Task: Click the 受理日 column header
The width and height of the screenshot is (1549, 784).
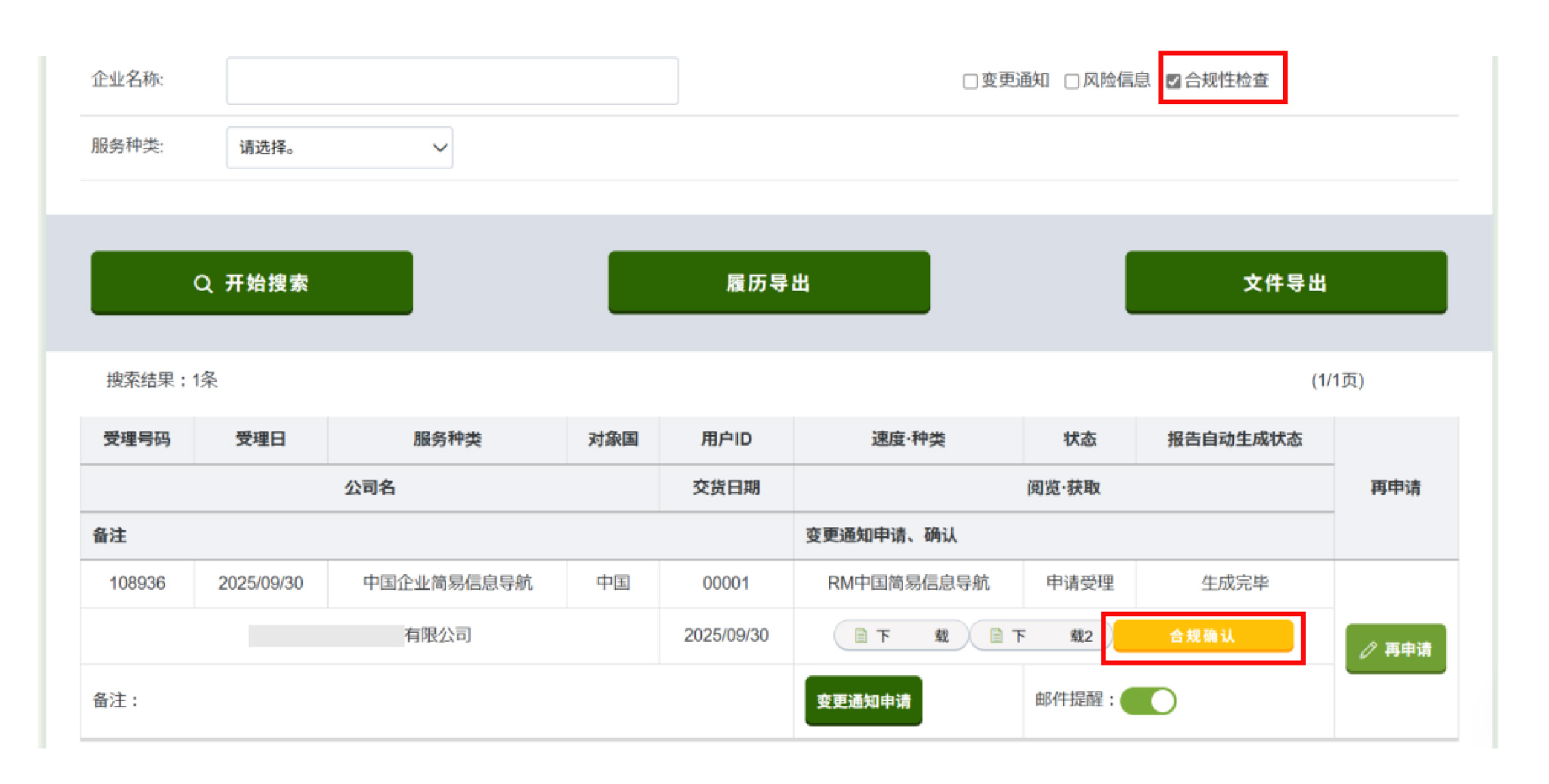Action: pos(260,440)
